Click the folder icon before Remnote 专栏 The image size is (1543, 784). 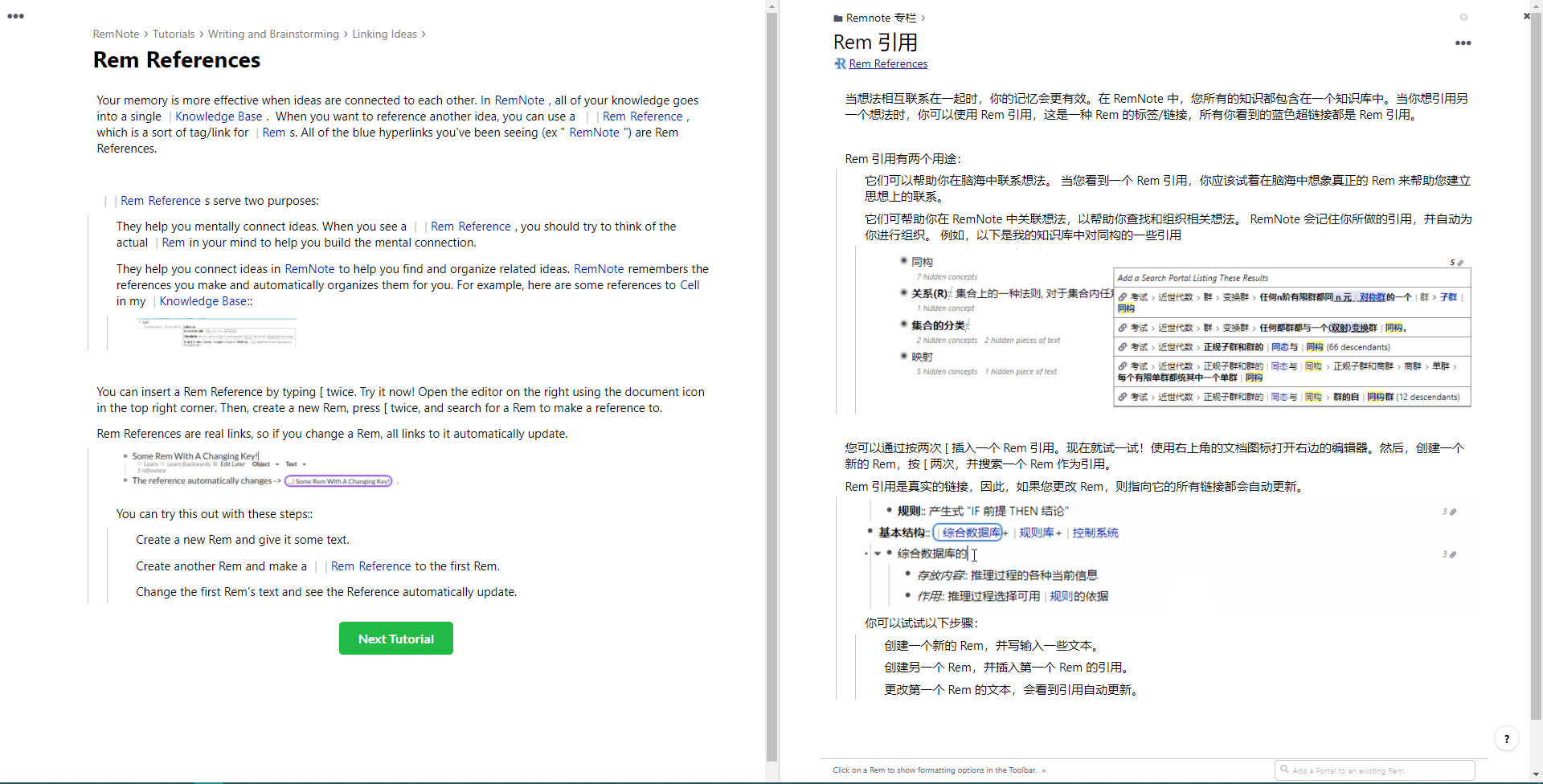(838, 18)
